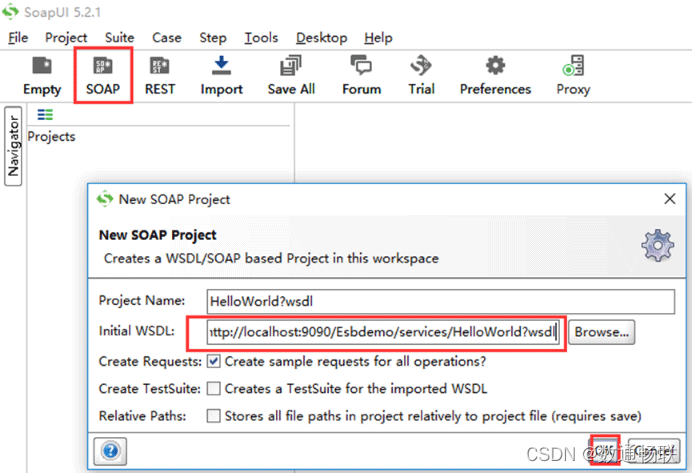Open the Forum toolbar icon
Screen dimensions: 693x473
pyautogui.click(x=362, y=76)
